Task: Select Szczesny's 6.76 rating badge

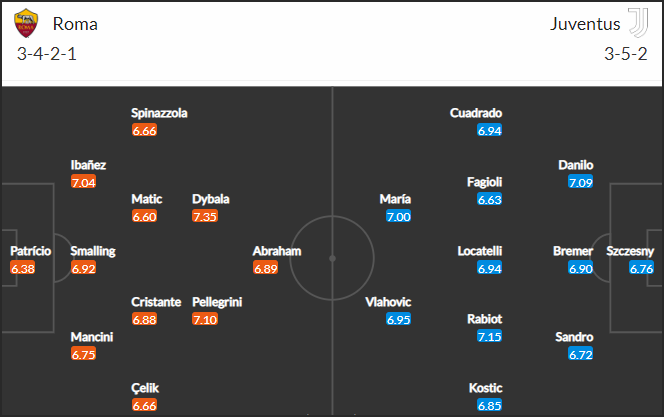Action: (641, 268)
